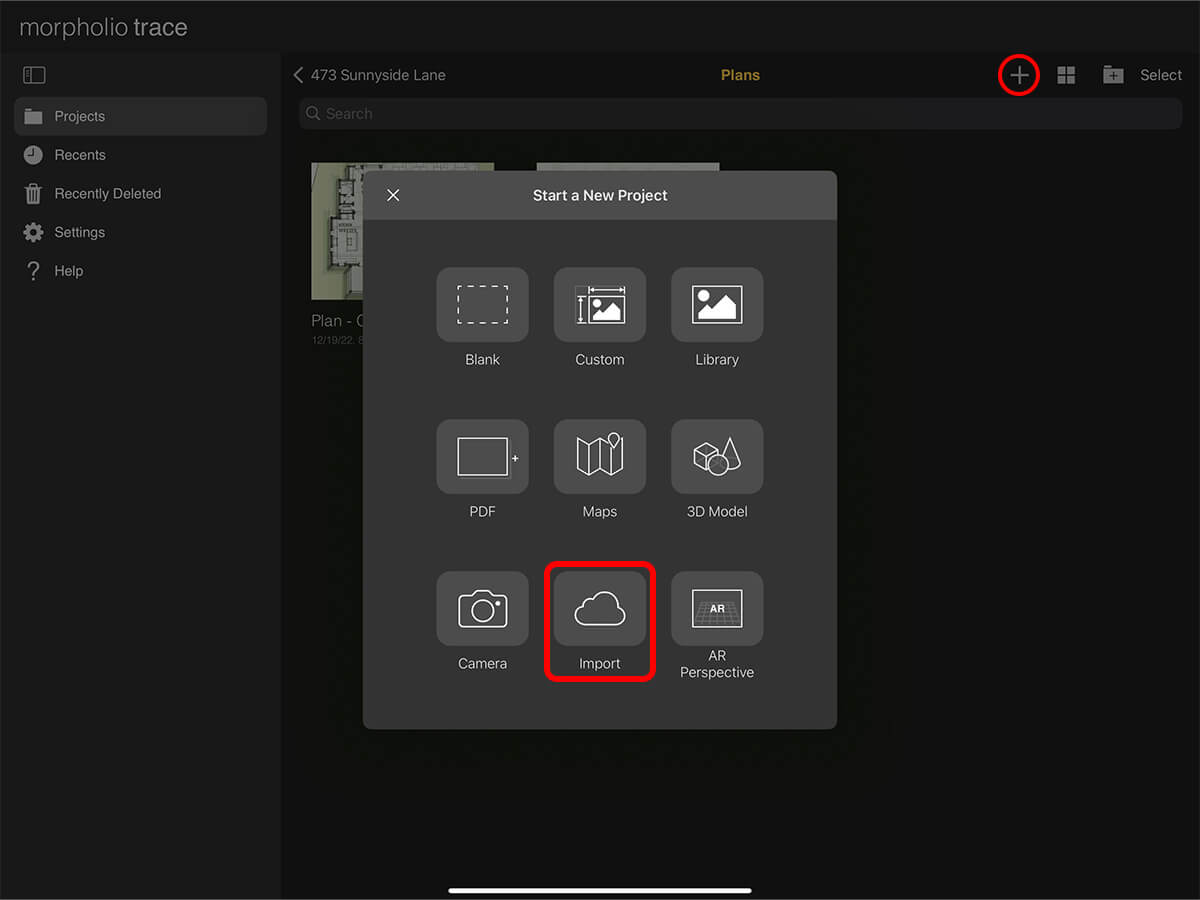Select the AR Perspective option
The width and height of the screenshot is (1200, 900).
[x=717, y=609]
